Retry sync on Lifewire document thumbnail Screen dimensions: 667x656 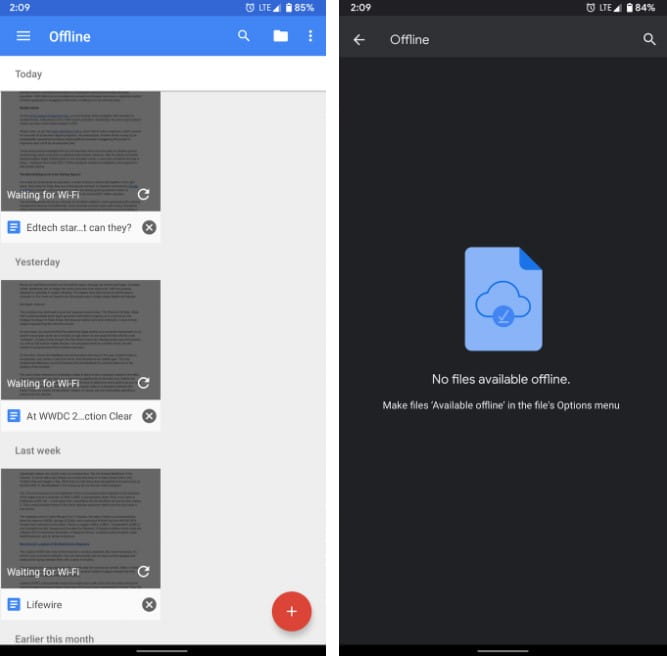click(x=144, y=571)
